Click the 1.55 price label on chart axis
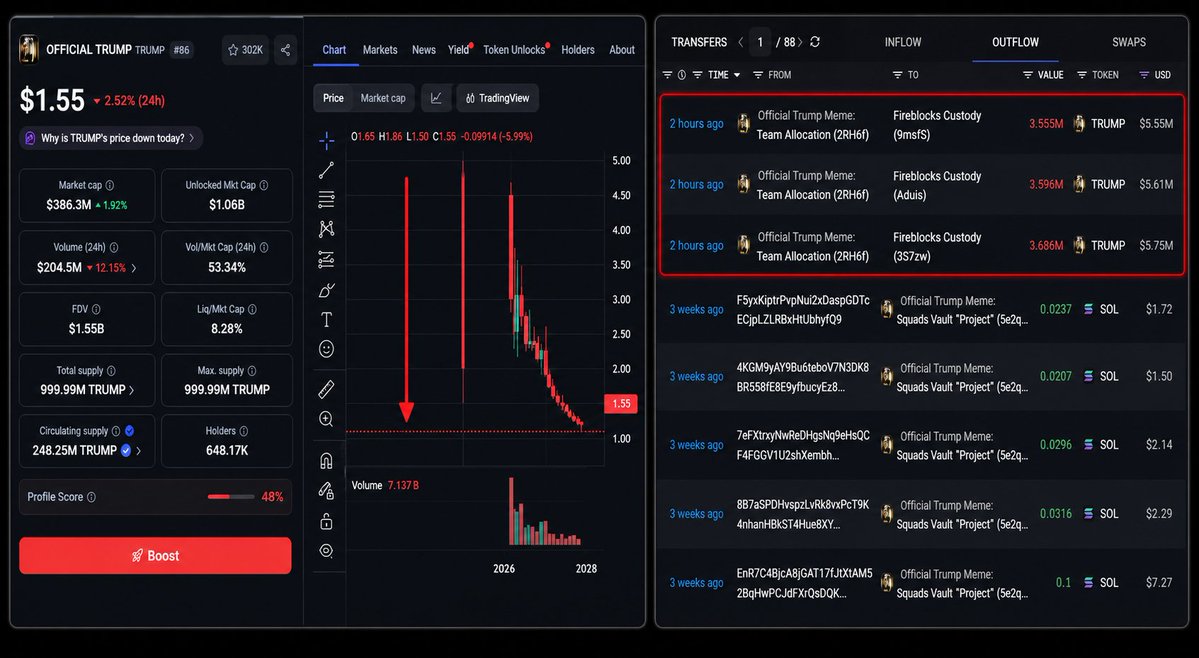The height and width of the screenshot is (658, 1199). tap(621, 404)
